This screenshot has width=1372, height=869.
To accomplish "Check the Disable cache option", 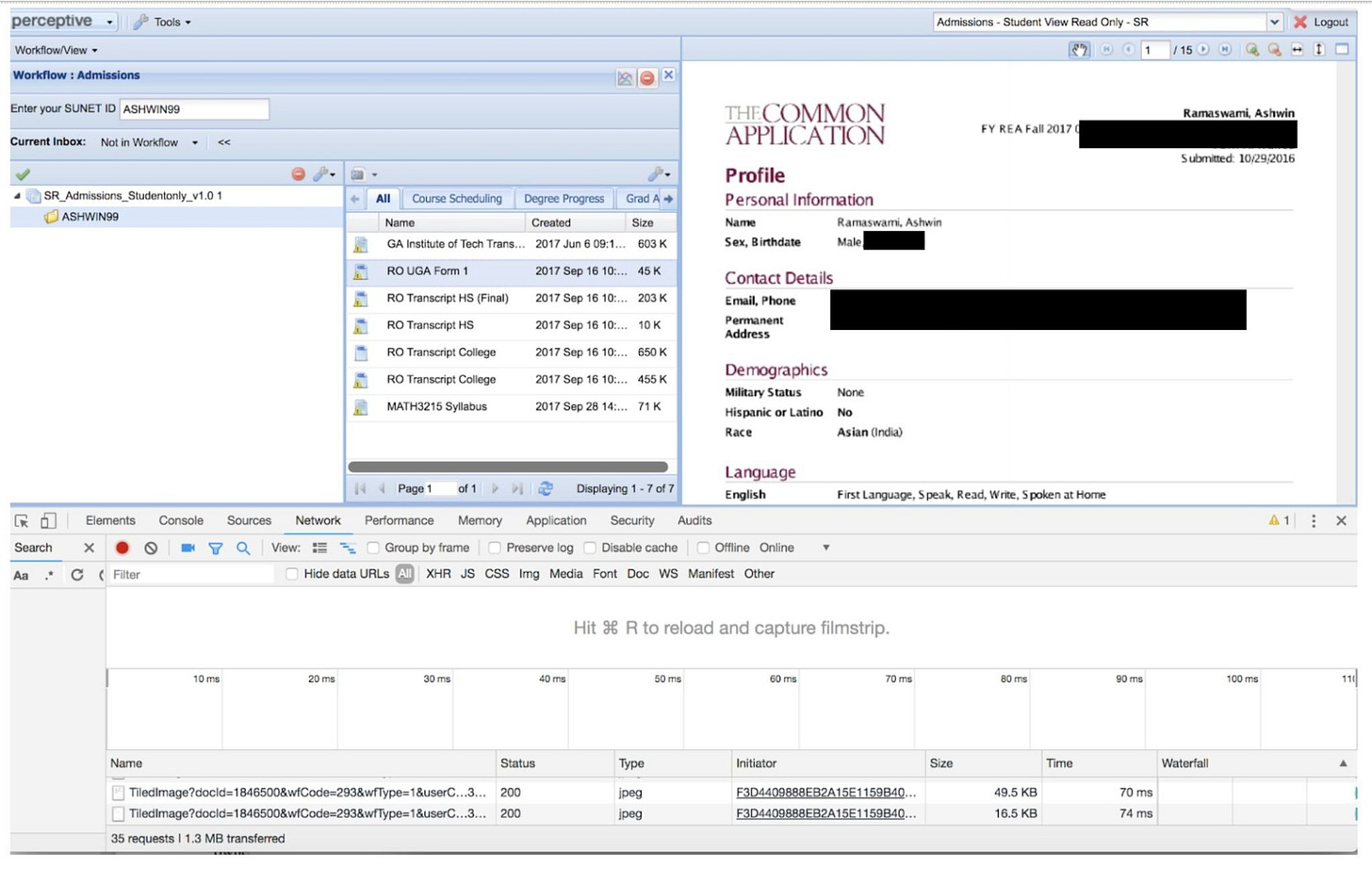I will [x=590, y=548].
